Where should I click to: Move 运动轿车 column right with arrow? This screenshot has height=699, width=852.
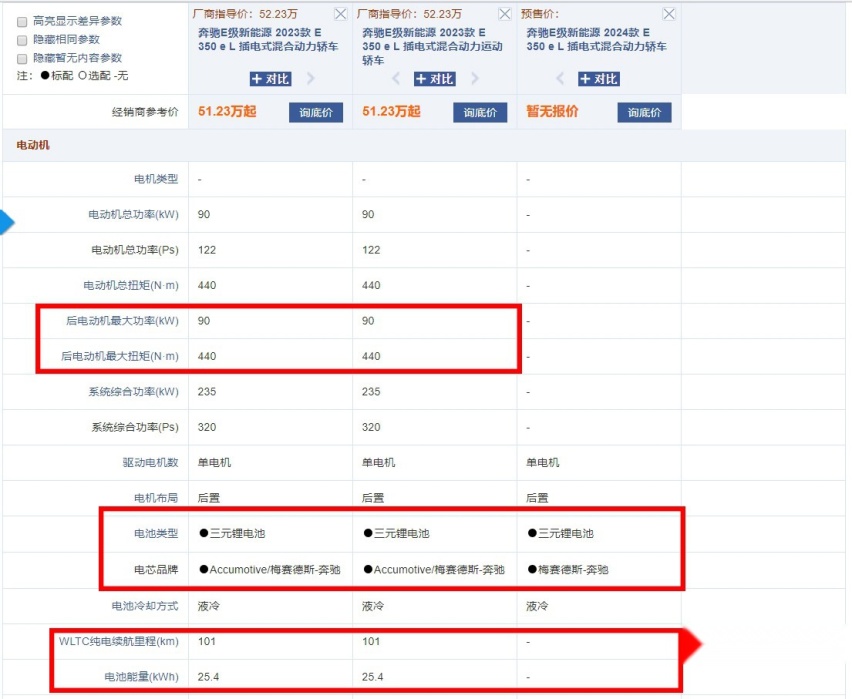pos(475,79)
